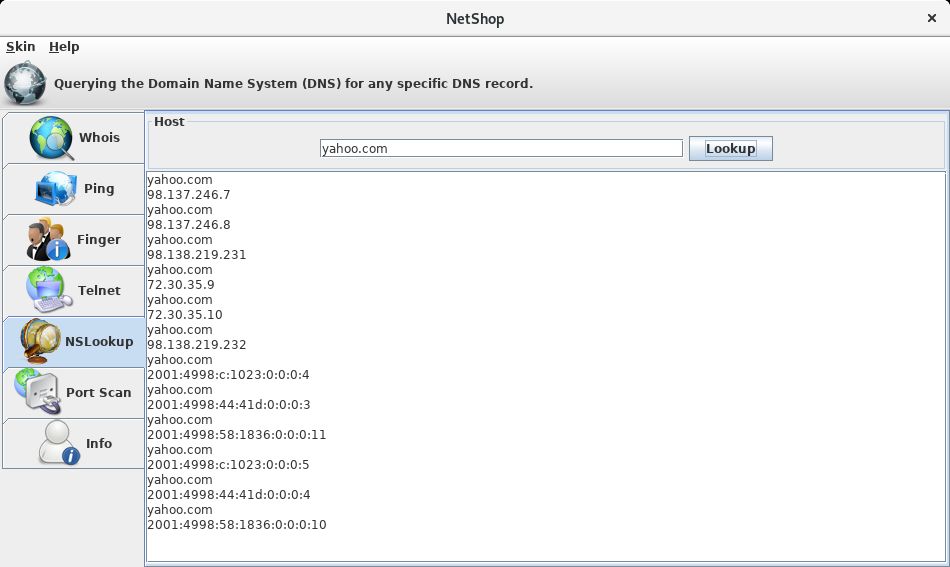Click the Lookup button
This screenshot has width=950, height=567.
pyautogui.click(x=731, y=148)
